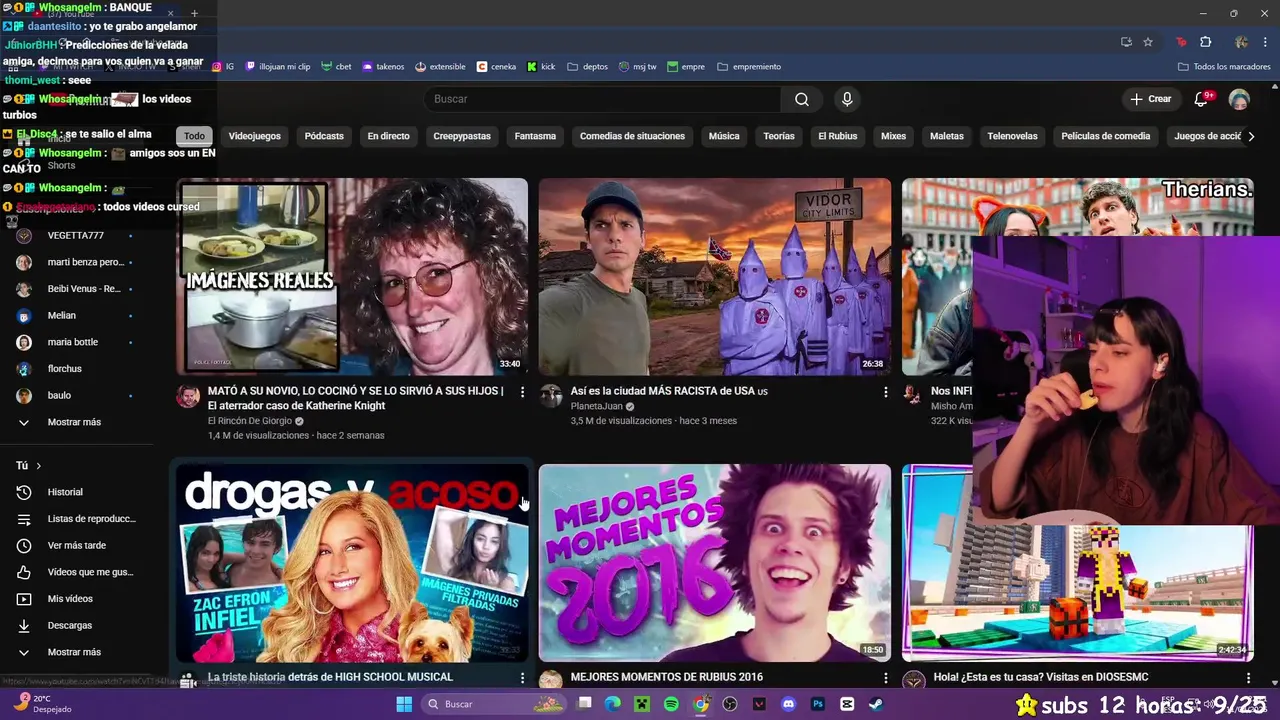Open options for High School Musical video
Image resolution: width=1280 pixels, height=720 pixels.
[x=522, y=678]
